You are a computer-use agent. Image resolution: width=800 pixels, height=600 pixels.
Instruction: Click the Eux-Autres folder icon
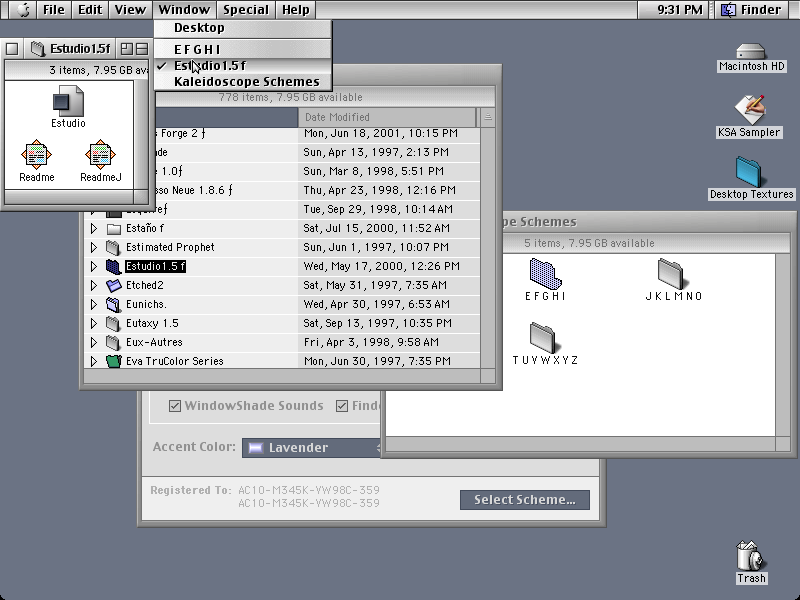click(x=113, y=342)
